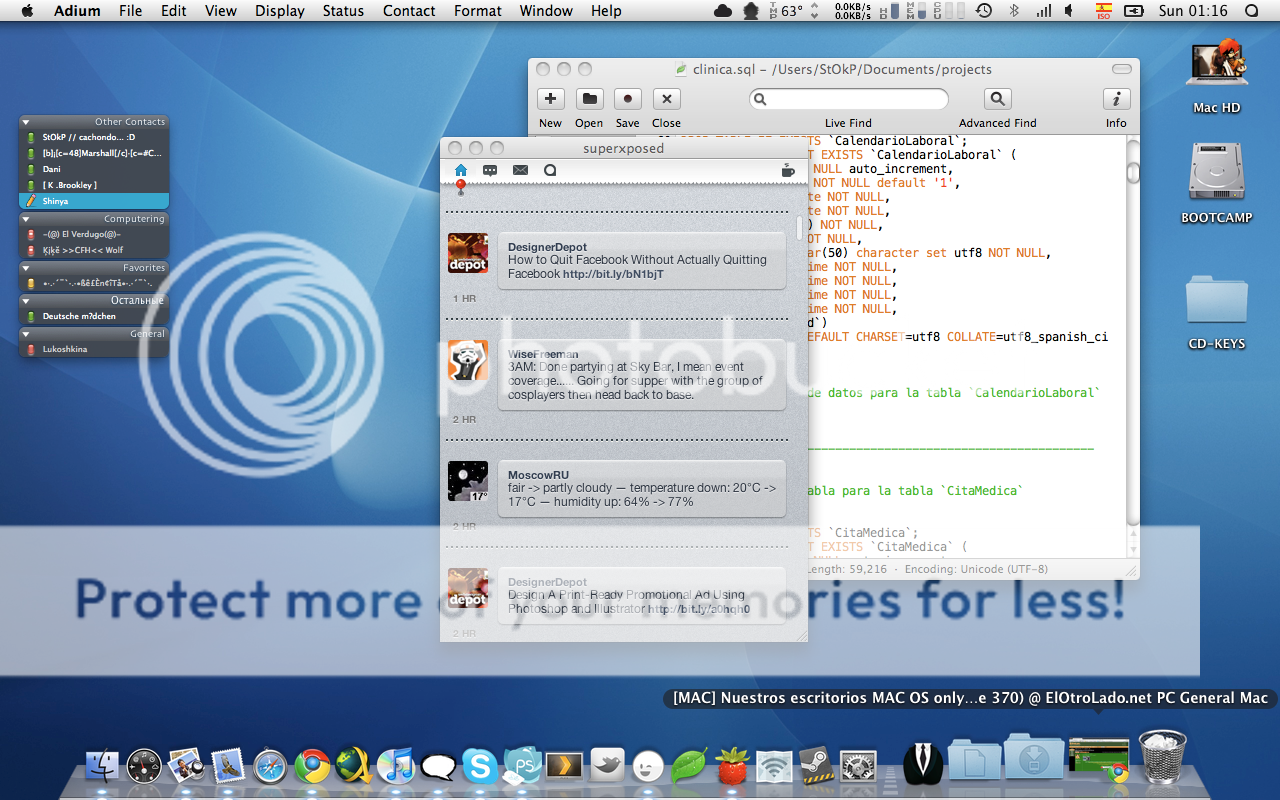The image size is (1280, 800).
Task: Click WiseFreeman avatar thumbnail
Action: tap(467, 360)
